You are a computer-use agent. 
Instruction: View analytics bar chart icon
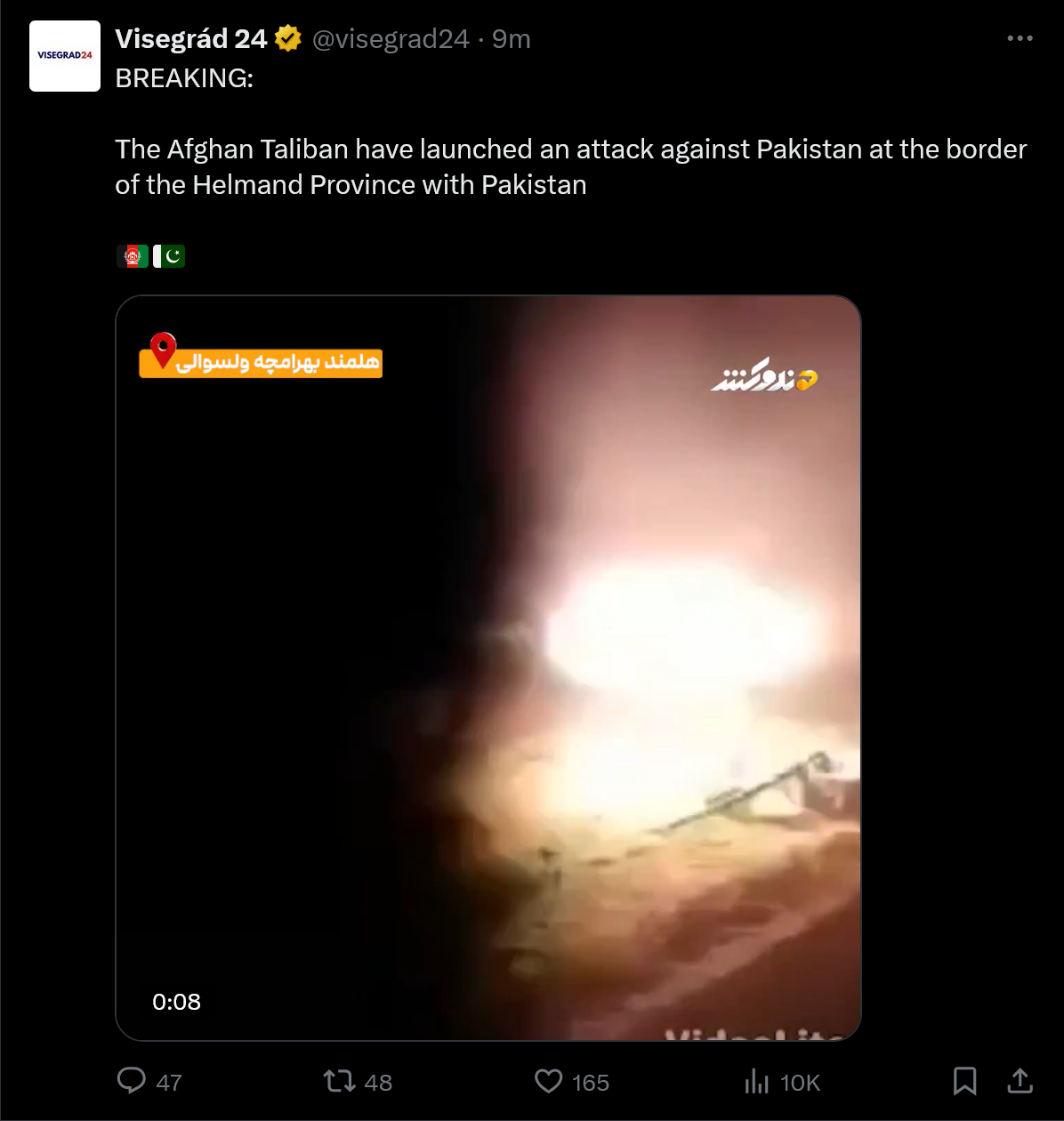pos(756,1081)
